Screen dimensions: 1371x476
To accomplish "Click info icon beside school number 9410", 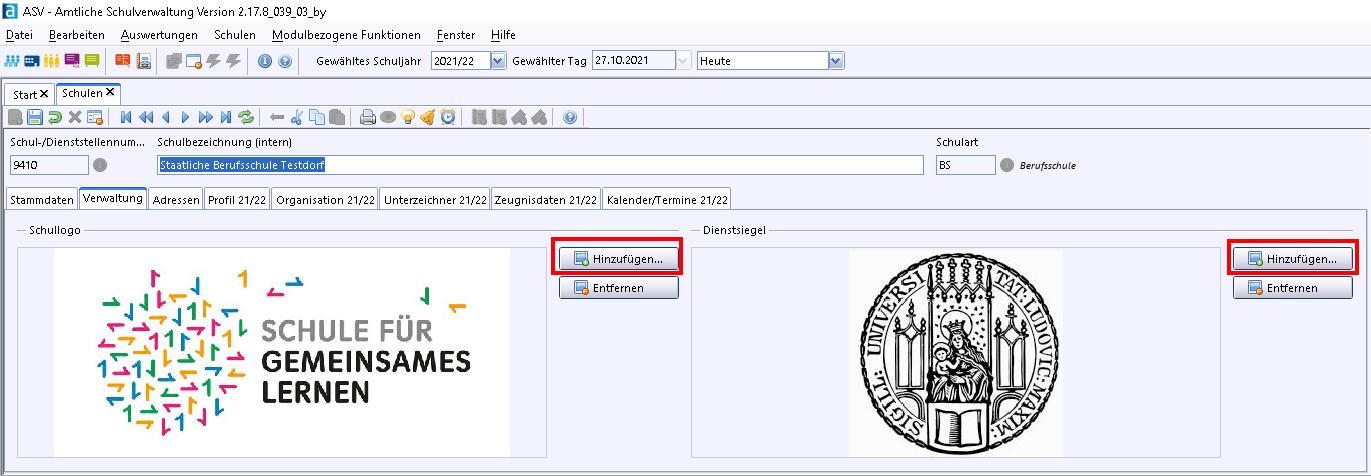I will point(100,165).
